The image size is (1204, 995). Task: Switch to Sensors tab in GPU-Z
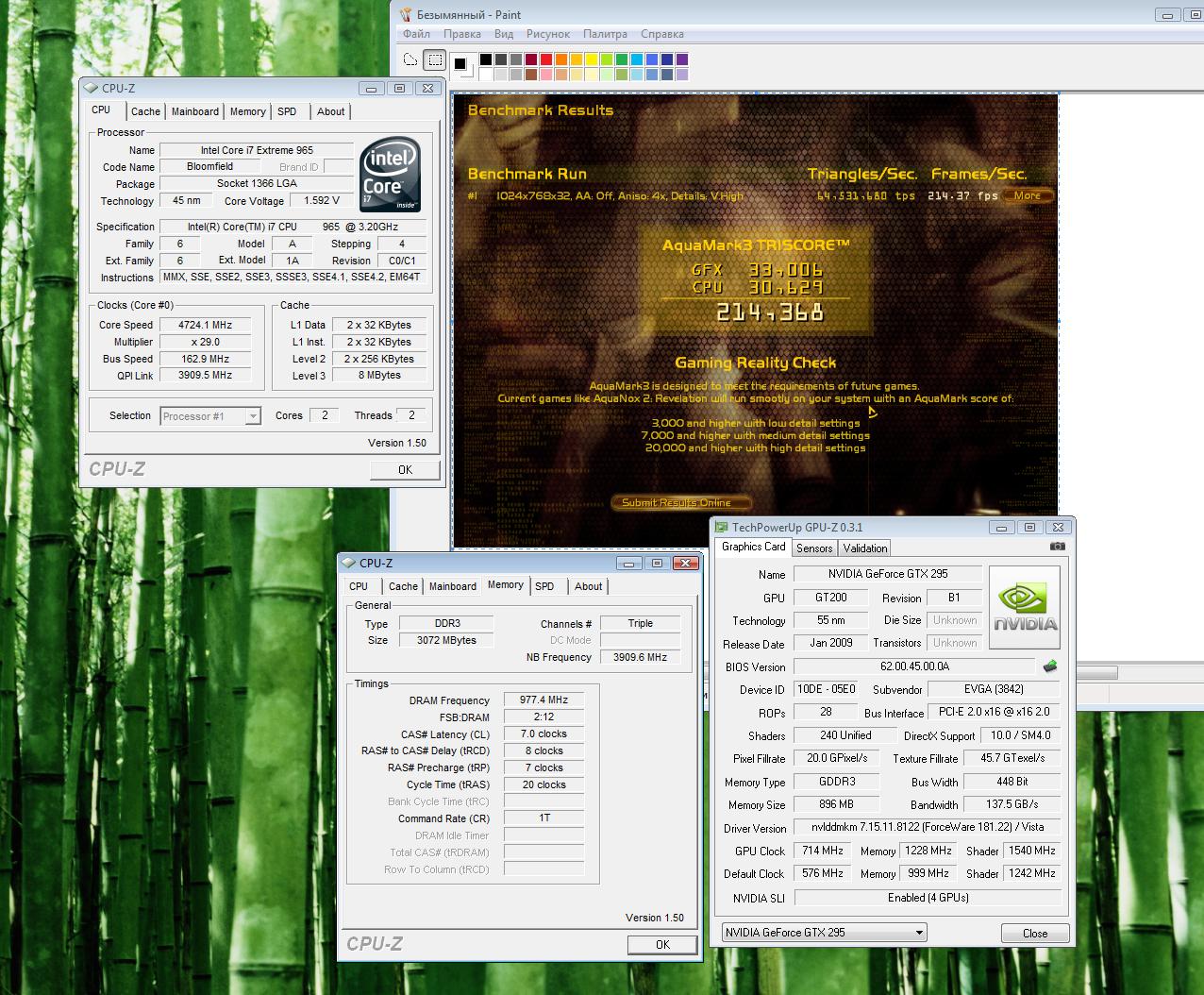[x=814, y=548]
